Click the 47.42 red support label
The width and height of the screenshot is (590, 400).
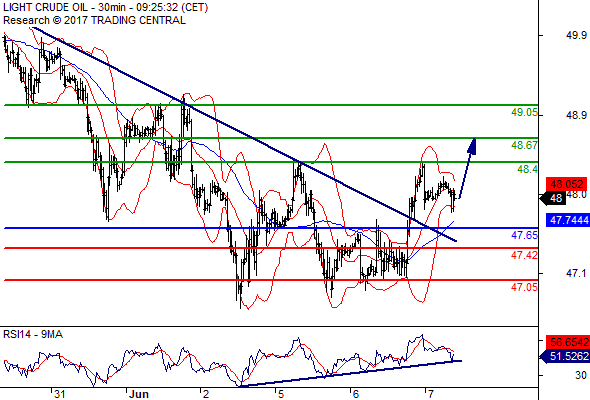click(524, 255)
